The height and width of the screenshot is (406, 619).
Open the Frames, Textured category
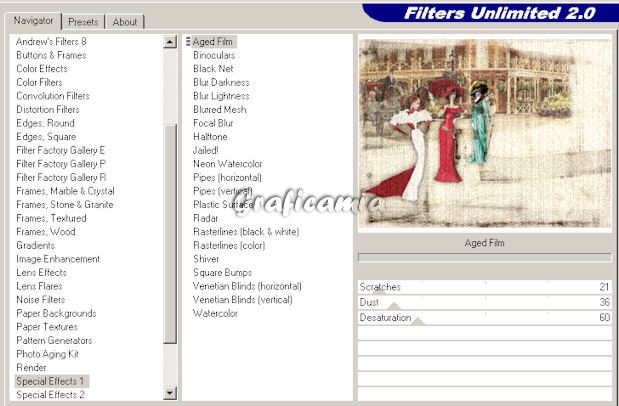click(51, 218)
